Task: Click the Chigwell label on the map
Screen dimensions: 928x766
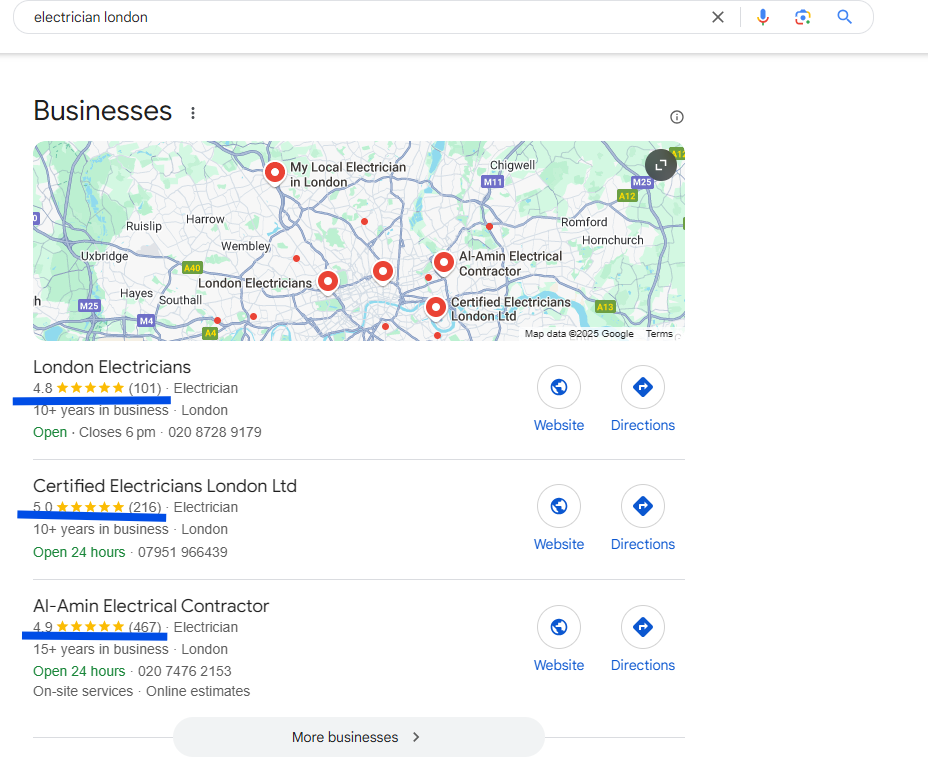Action: [513, 165]
